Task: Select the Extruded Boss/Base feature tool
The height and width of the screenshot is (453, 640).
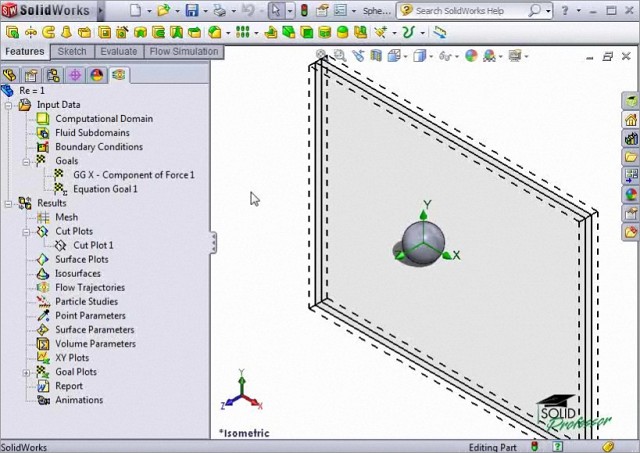Action: (x=12, y=32)
